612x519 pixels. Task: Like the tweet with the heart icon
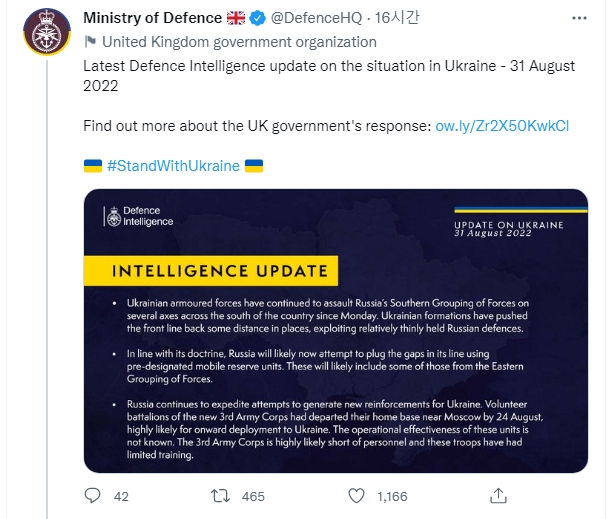click(x=357, y=495)
